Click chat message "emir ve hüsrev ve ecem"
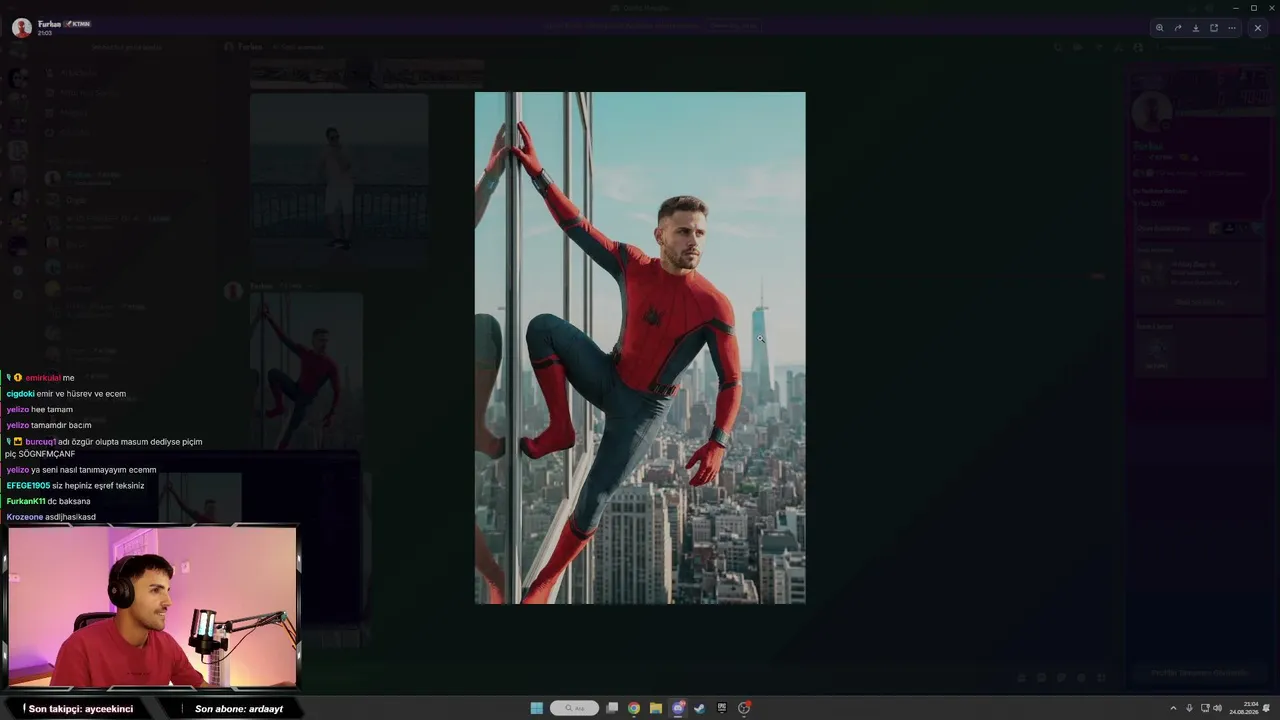The width and height of the screenshot is (1280, 720). (81, 394)
